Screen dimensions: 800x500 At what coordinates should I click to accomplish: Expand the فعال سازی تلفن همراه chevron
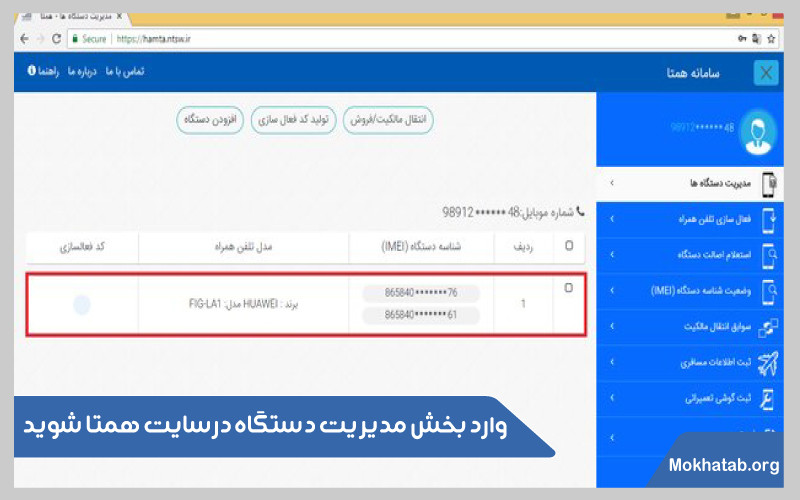point(612,219)
